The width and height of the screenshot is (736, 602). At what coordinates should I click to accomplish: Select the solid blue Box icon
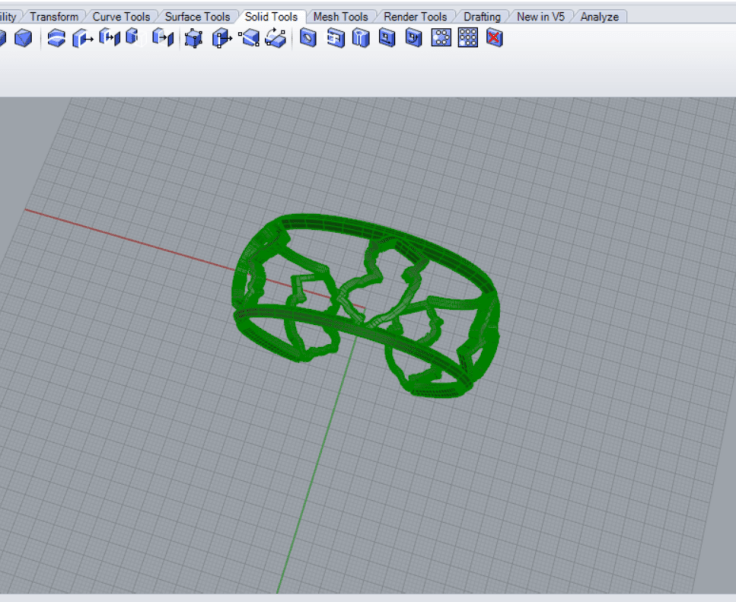coord(23,38)
